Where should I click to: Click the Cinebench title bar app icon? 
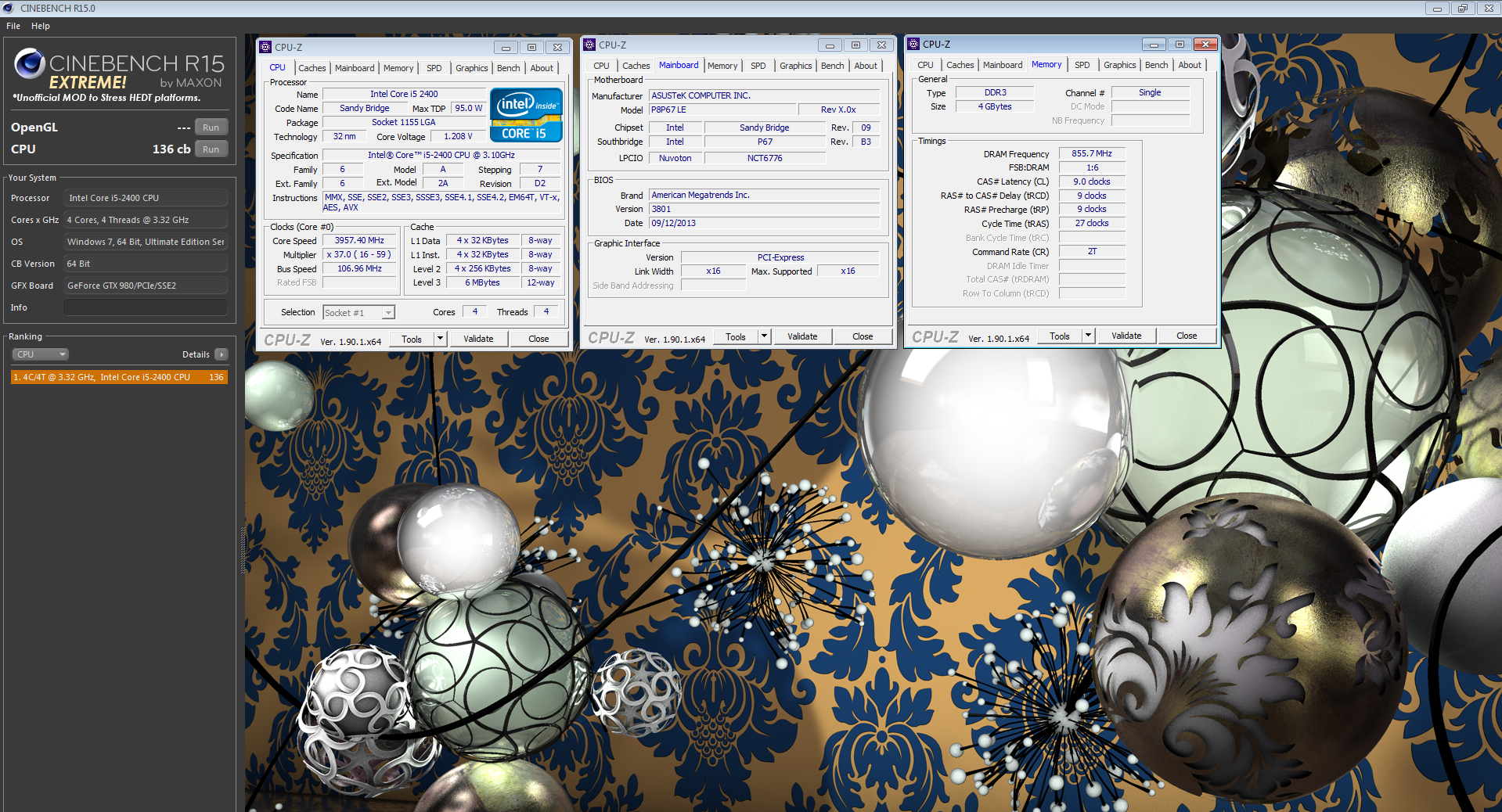coord(9,8)
